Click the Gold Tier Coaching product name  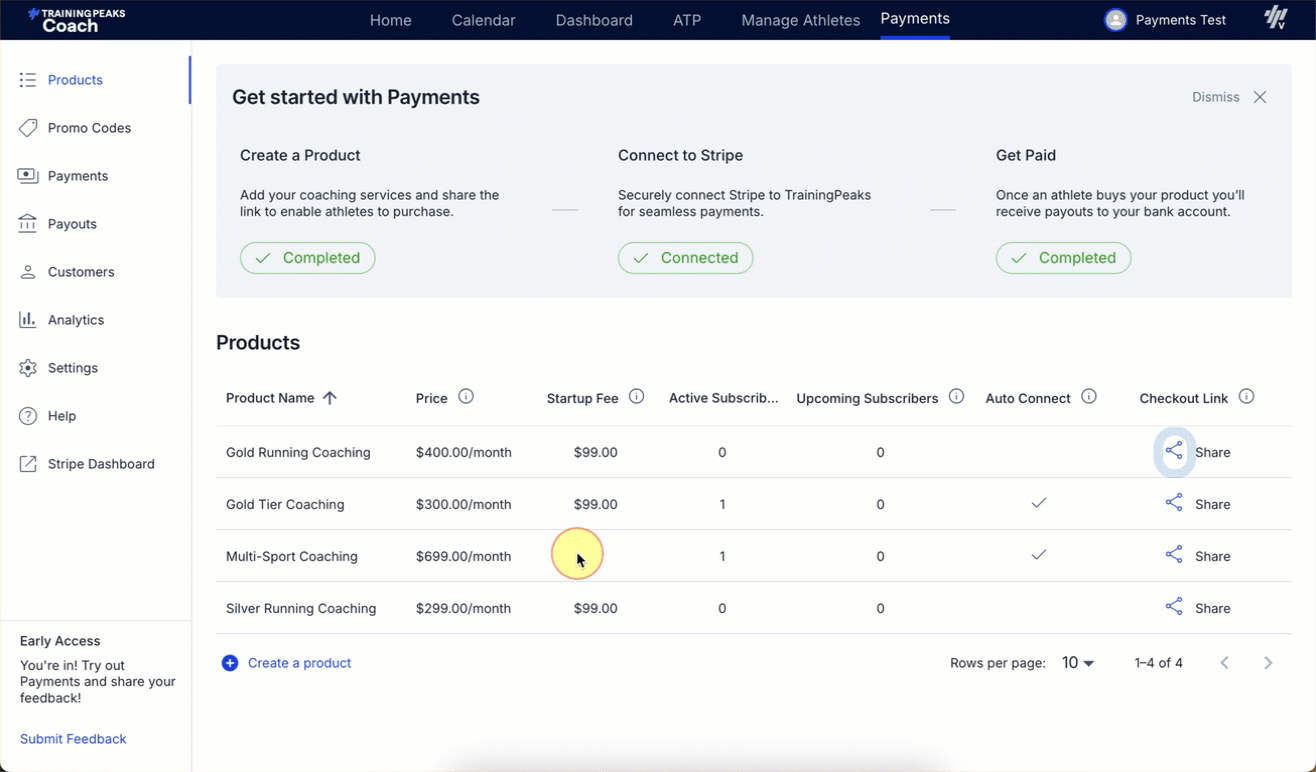(285, 504)
